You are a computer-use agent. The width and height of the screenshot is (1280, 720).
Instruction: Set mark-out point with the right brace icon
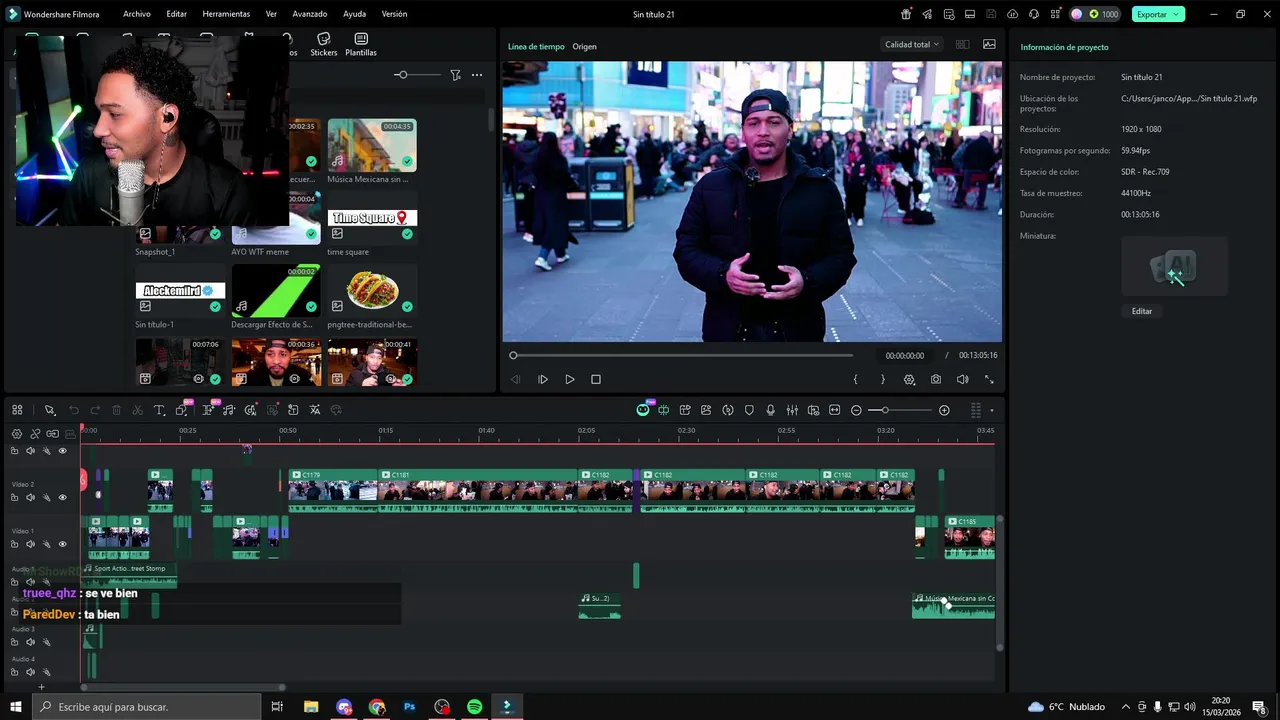click(x=882, y=379)
